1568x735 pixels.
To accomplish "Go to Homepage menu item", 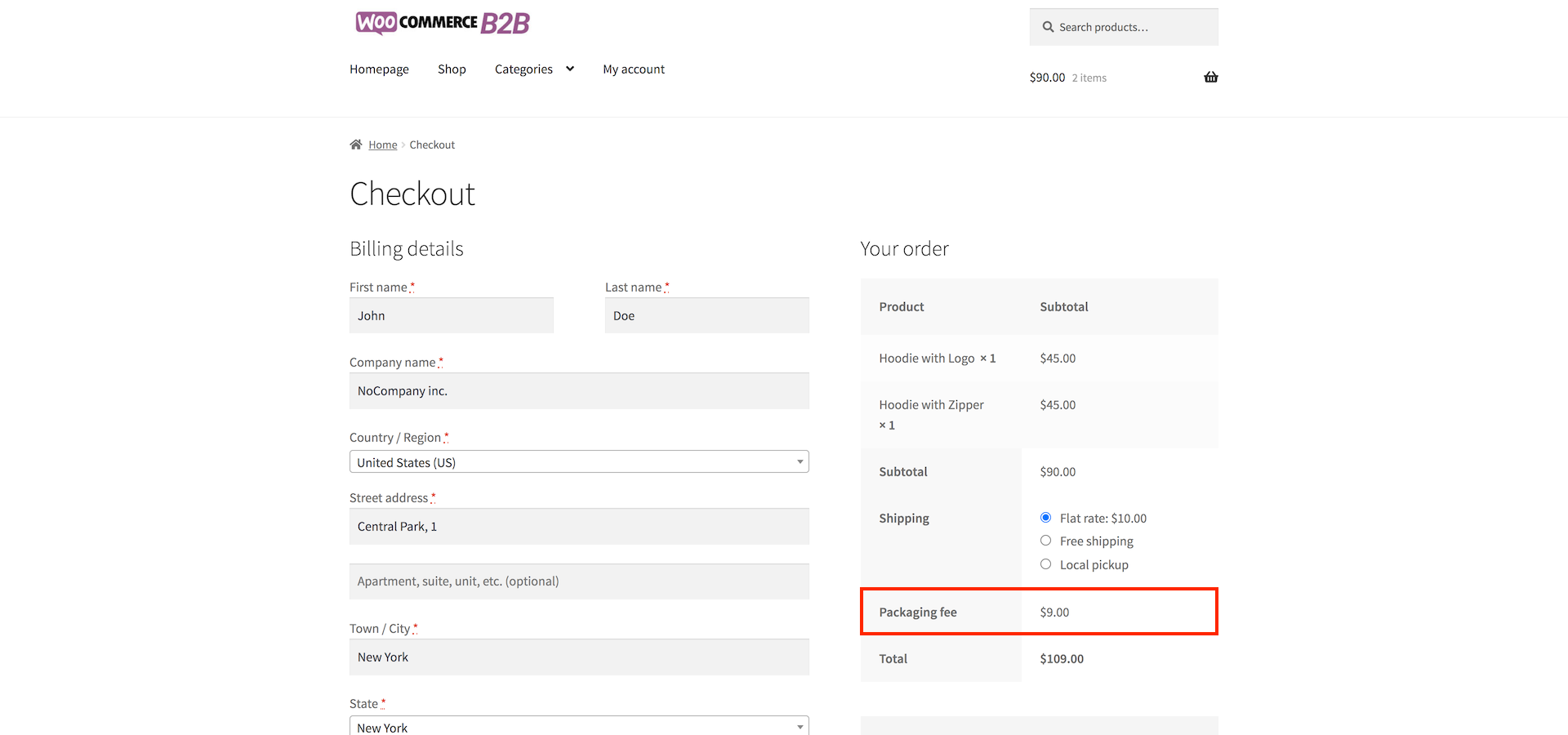I will 379,69.
